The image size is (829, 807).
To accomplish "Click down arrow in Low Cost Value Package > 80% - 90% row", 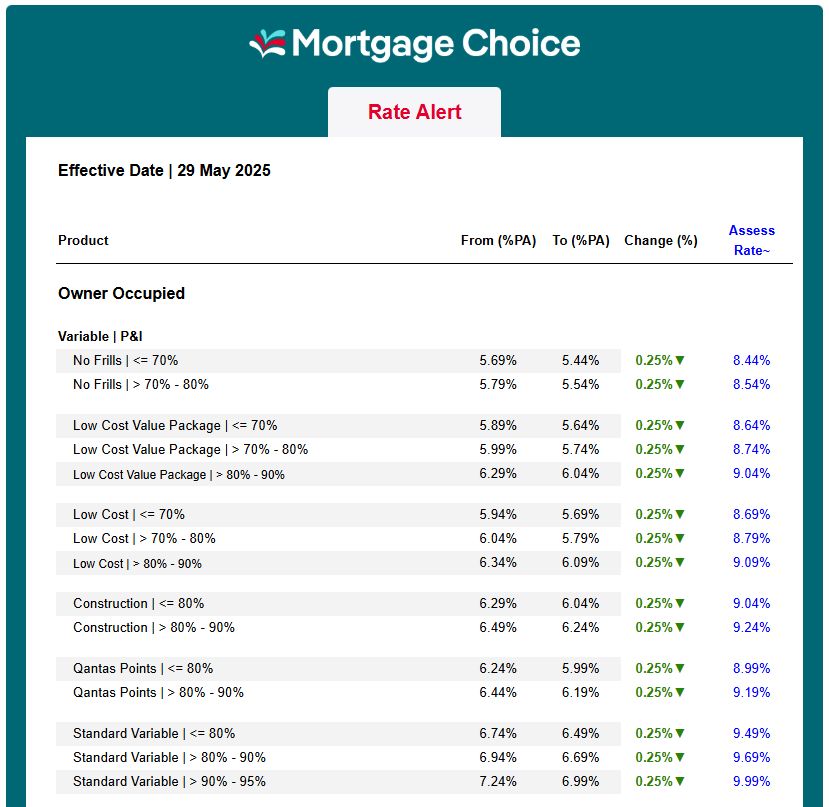I will pos(680,474).
